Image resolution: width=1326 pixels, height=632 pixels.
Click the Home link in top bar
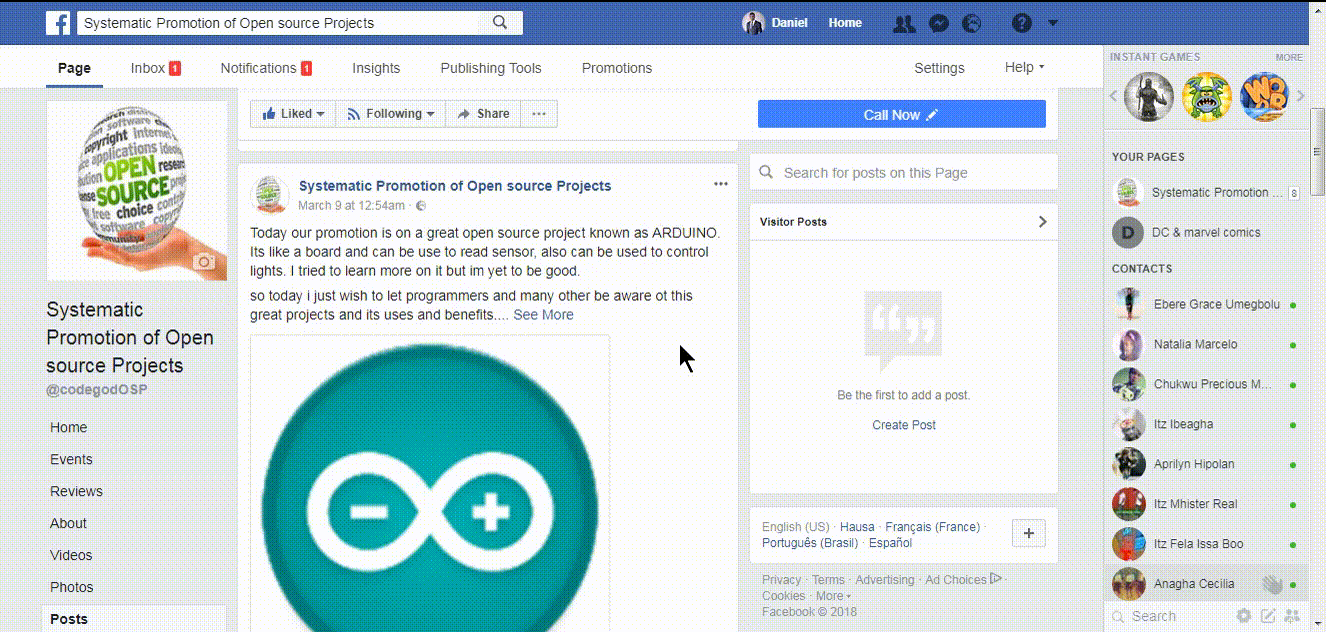coord(845,23)
